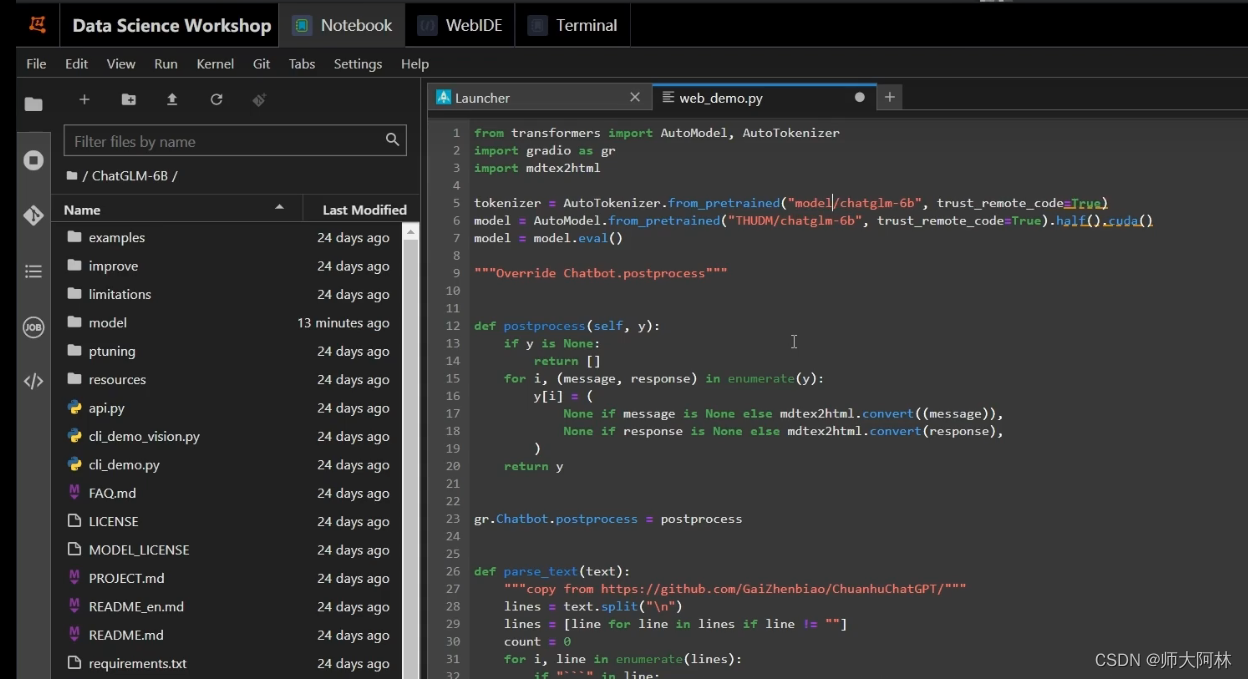
Task: Switch to the Terminal view
Action: [573, 25]
